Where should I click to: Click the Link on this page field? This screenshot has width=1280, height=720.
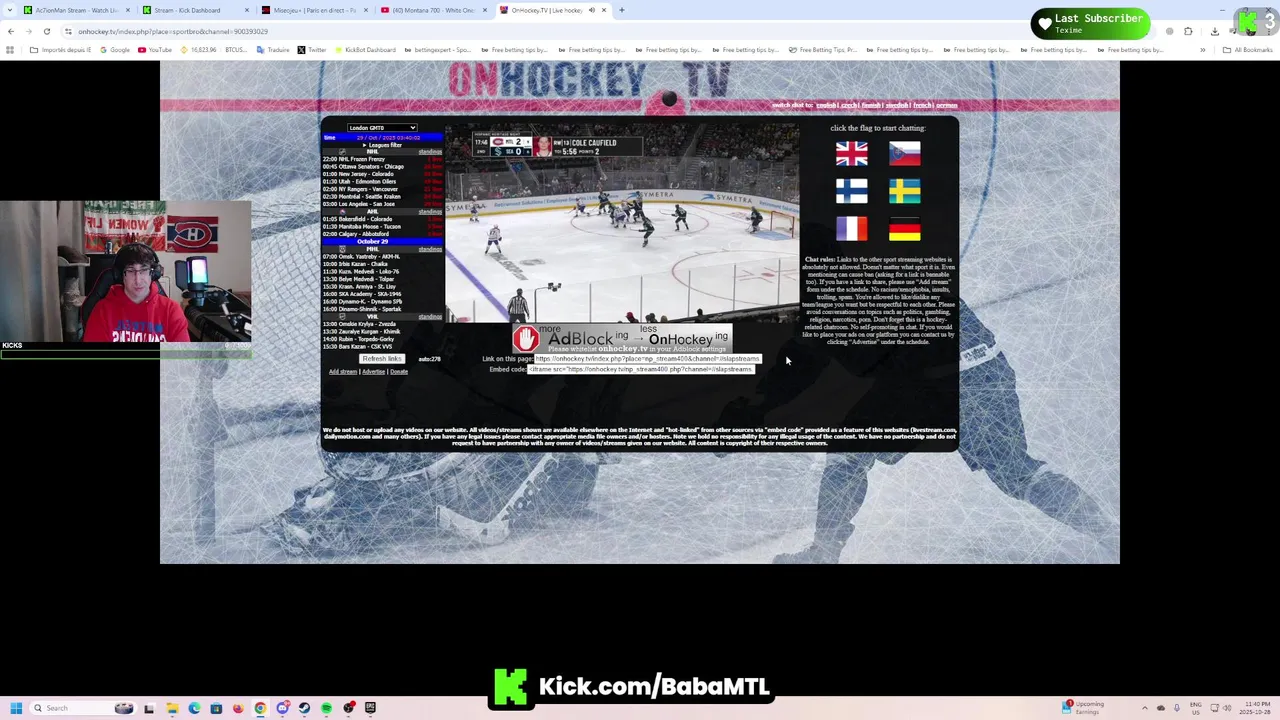click(648, 359)
